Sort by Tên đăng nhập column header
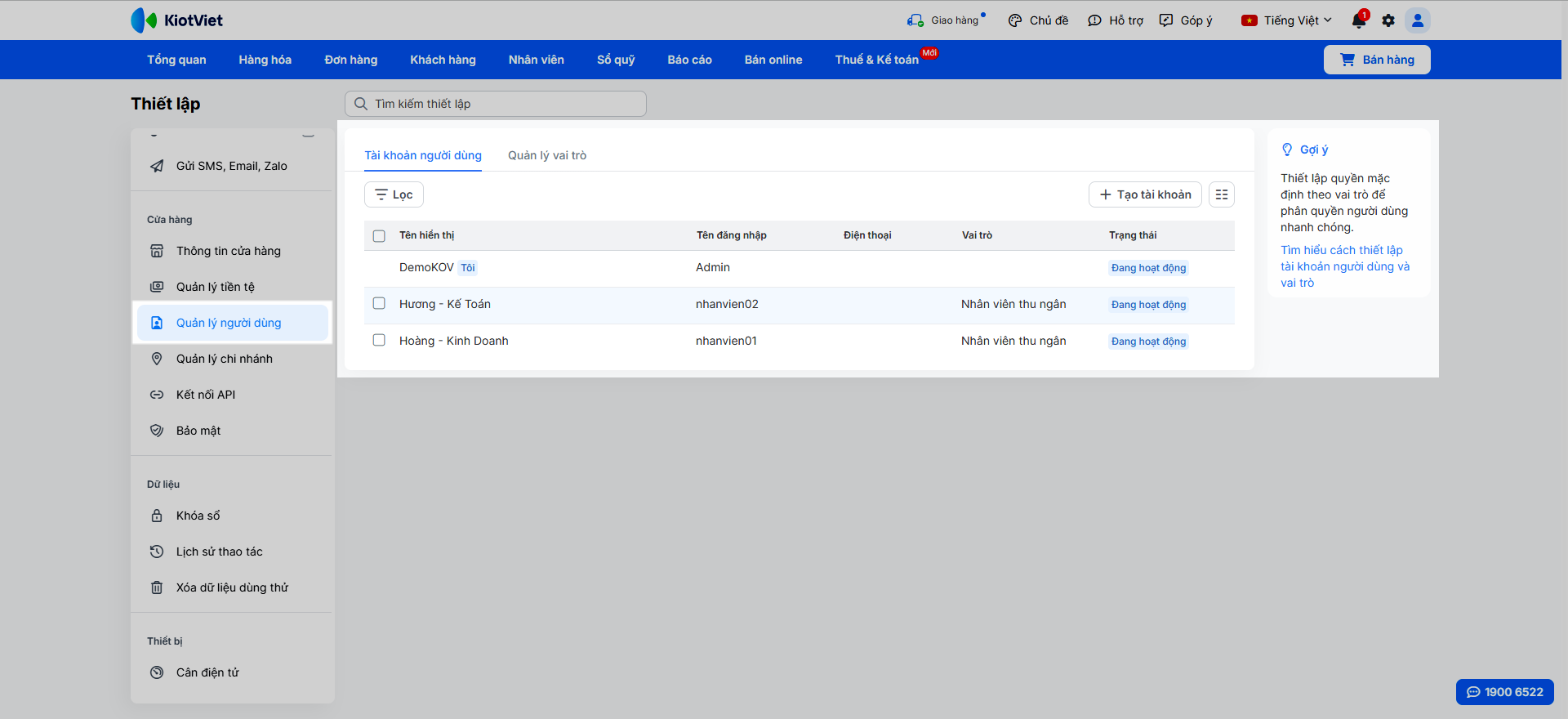This screenshot has width=1568, height=719. [732, 235]
